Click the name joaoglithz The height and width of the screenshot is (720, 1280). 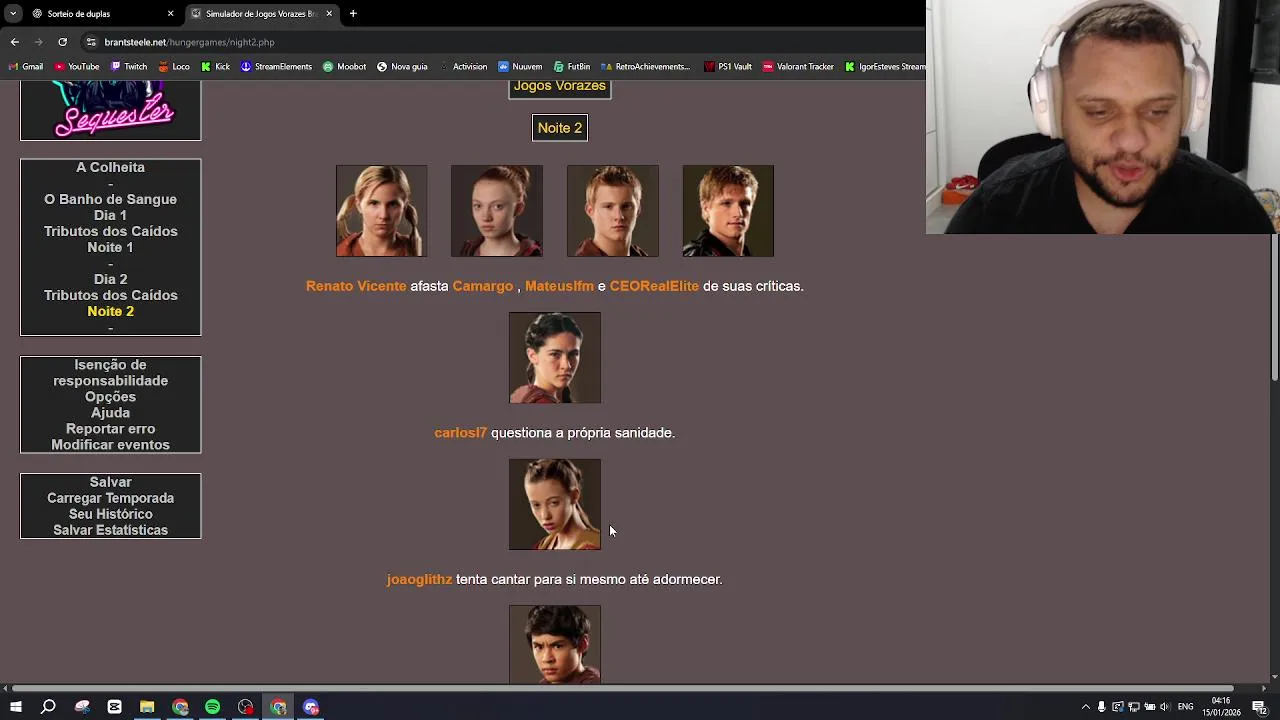(419, 579)
